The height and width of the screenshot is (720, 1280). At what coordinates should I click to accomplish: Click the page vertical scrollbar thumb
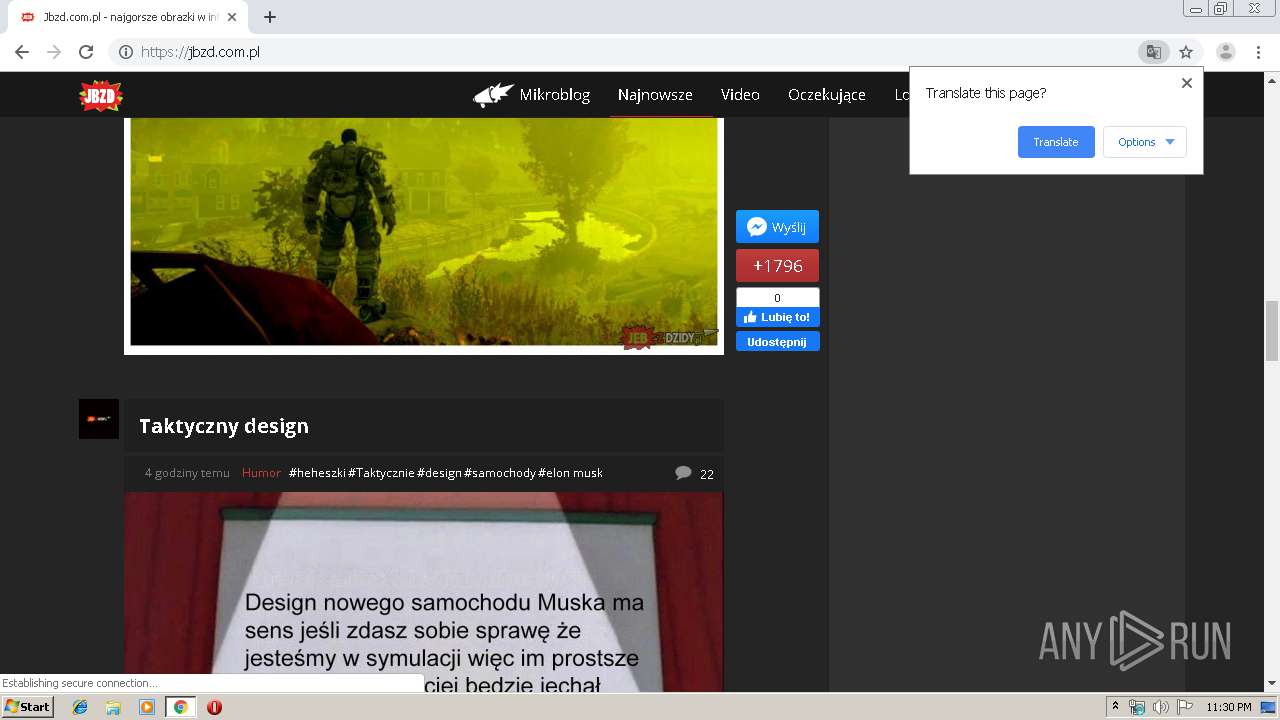point(1272,330)
